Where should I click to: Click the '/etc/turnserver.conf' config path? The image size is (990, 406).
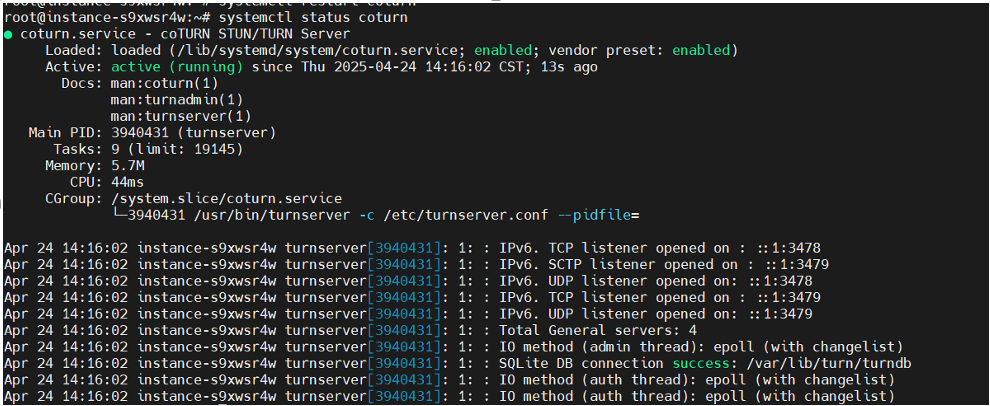click(x=466, y=215)
